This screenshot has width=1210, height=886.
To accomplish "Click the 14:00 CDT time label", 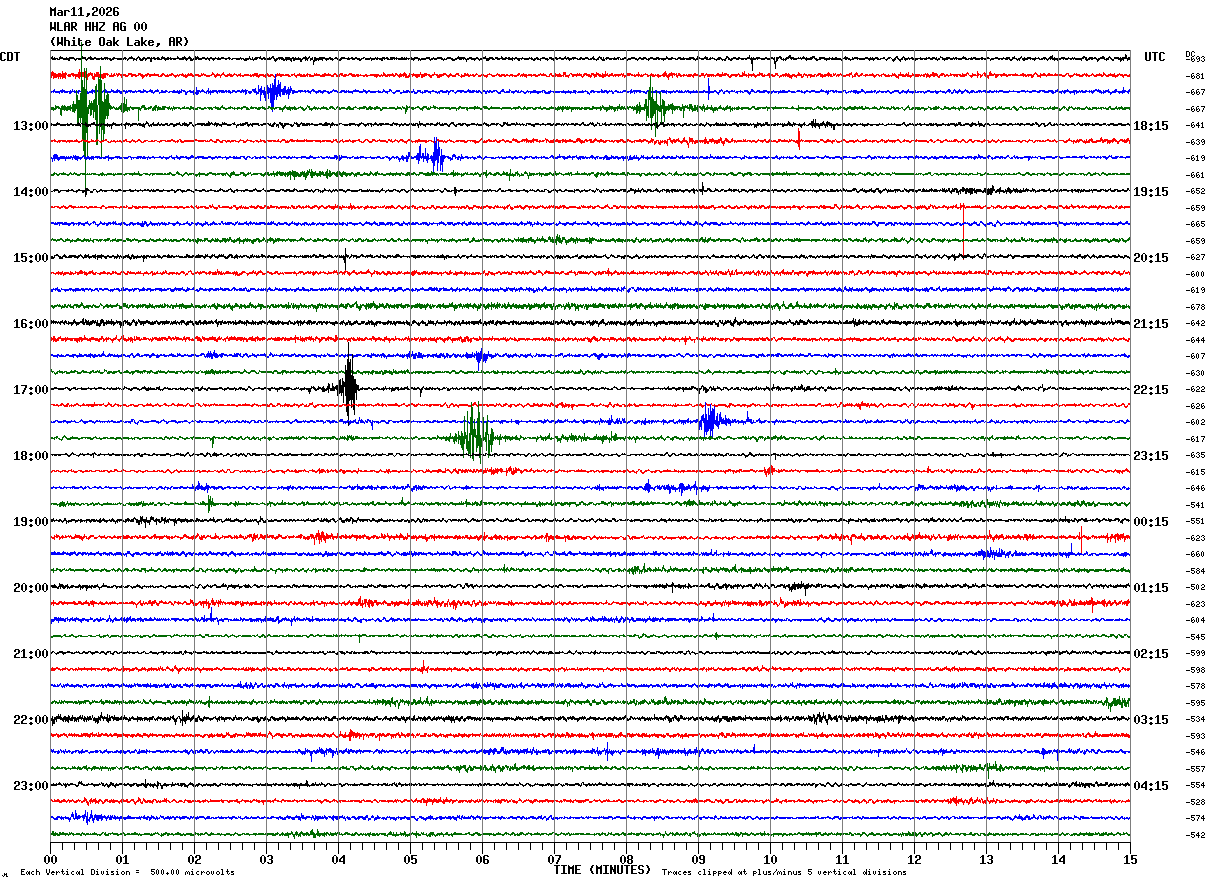I will tap(30, 192).
